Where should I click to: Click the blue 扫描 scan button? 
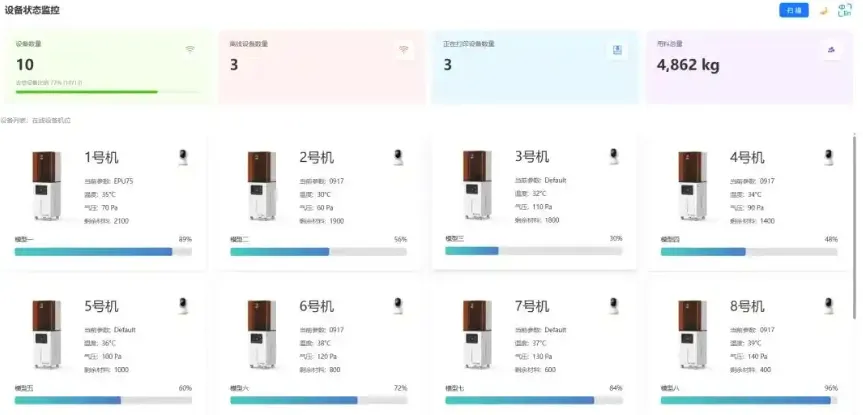coord(794,10)
